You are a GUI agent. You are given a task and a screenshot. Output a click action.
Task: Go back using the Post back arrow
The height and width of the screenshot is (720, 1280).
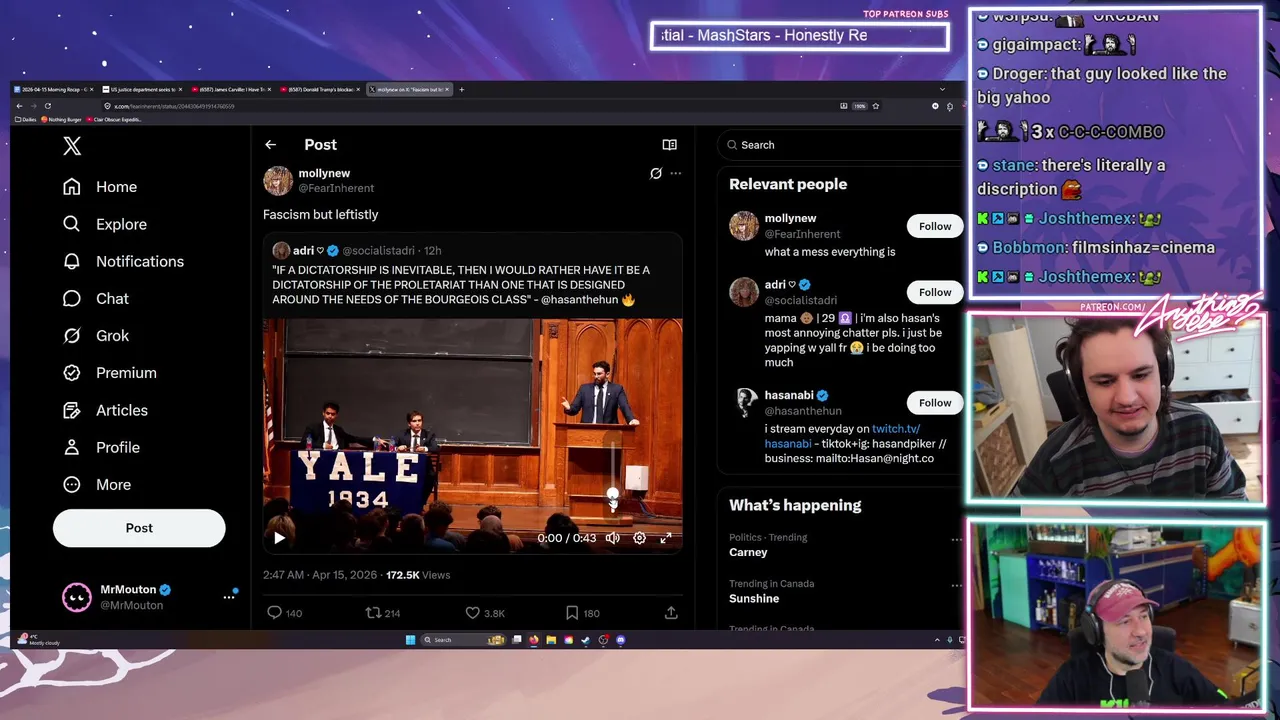coord(270,145)
